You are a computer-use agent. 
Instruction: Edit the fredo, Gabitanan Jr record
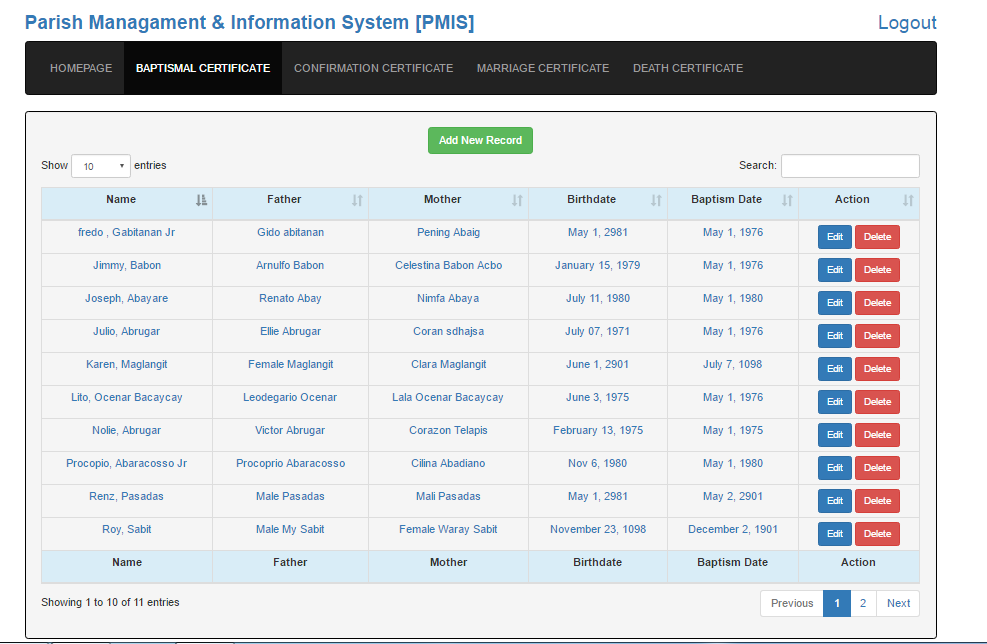click(x=835, y=237)
